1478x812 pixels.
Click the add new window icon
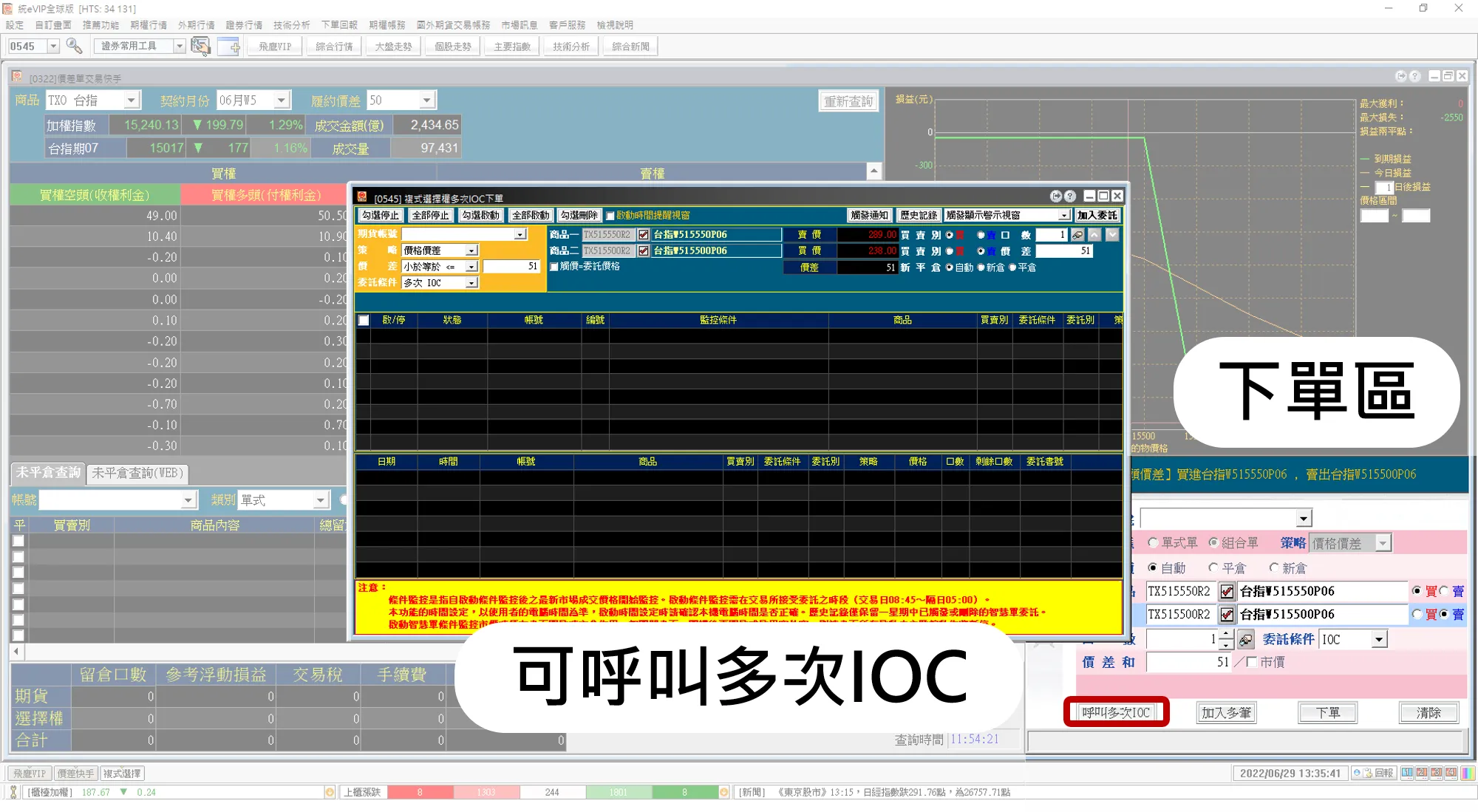[x=229, y=46]
